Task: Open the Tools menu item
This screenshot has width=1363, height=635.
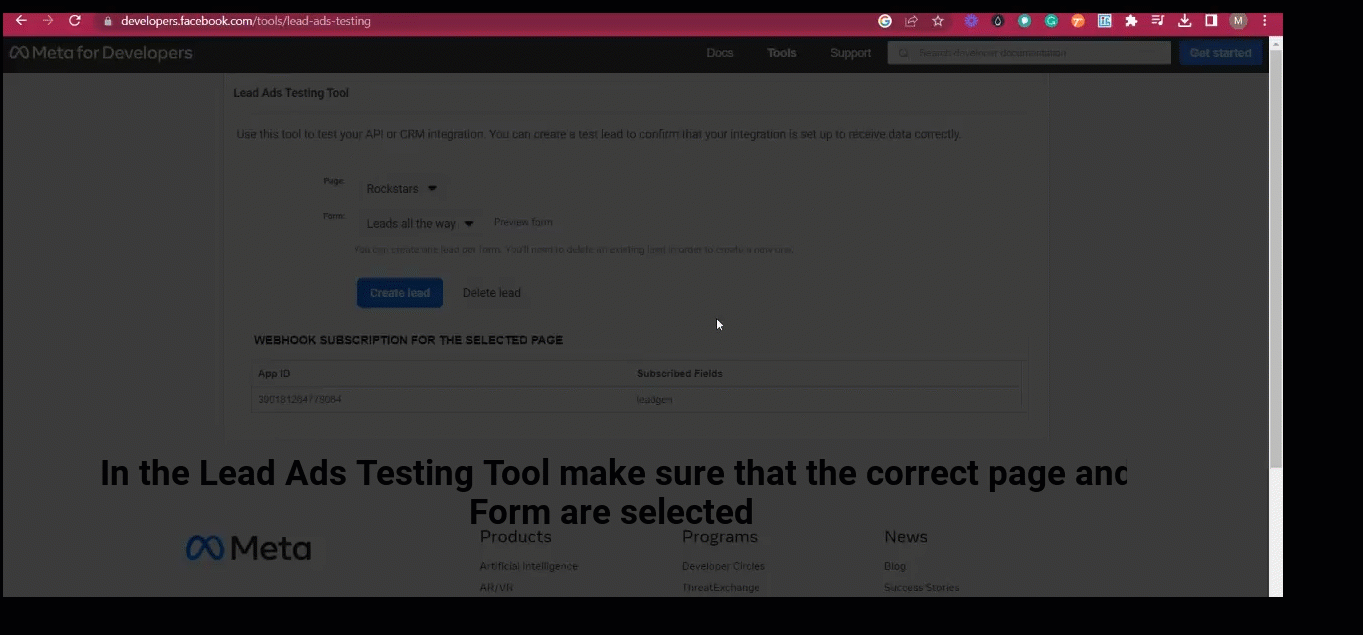Action: (x=782, y=53)
